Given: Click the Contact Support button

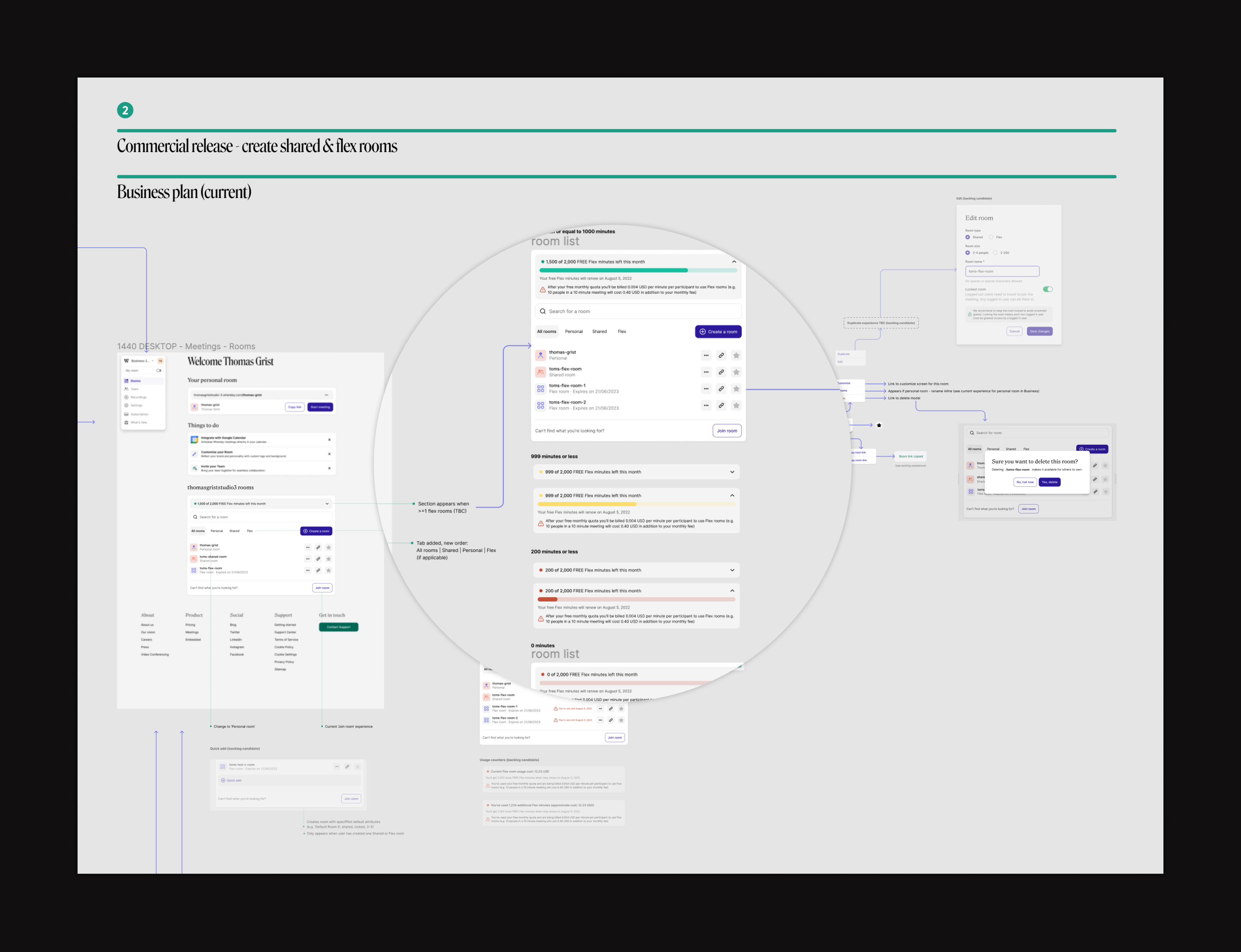Looking at the screenshot, I should click(x=339, y=627).
